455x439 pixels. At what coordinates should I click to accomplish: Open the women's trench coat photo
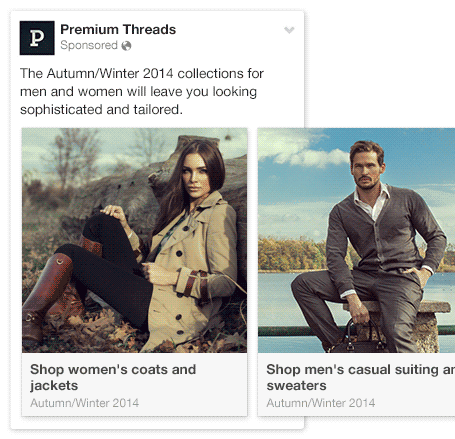coord(134,240)
